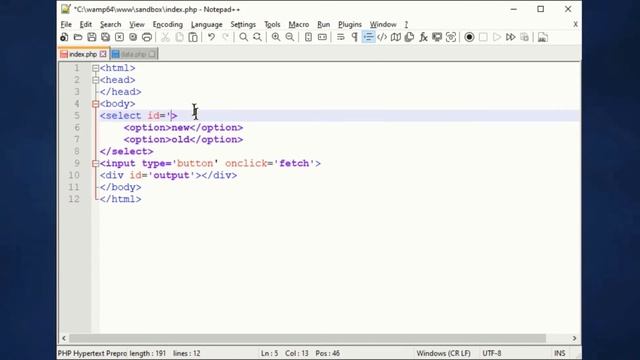Click the Close All toolbar icon

[133, 37]
